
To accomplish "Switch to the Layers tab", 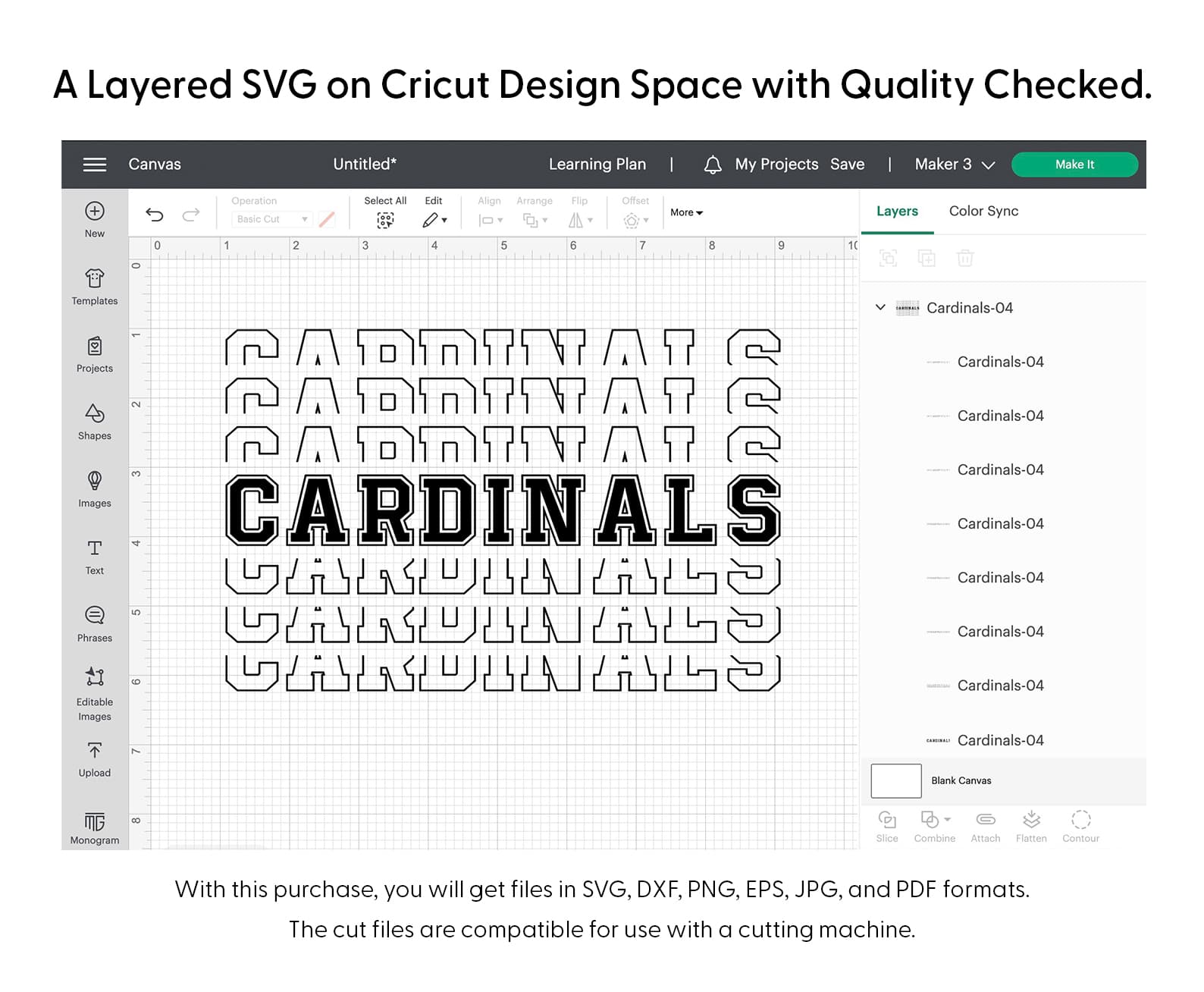I will click(x=897, y=211).
